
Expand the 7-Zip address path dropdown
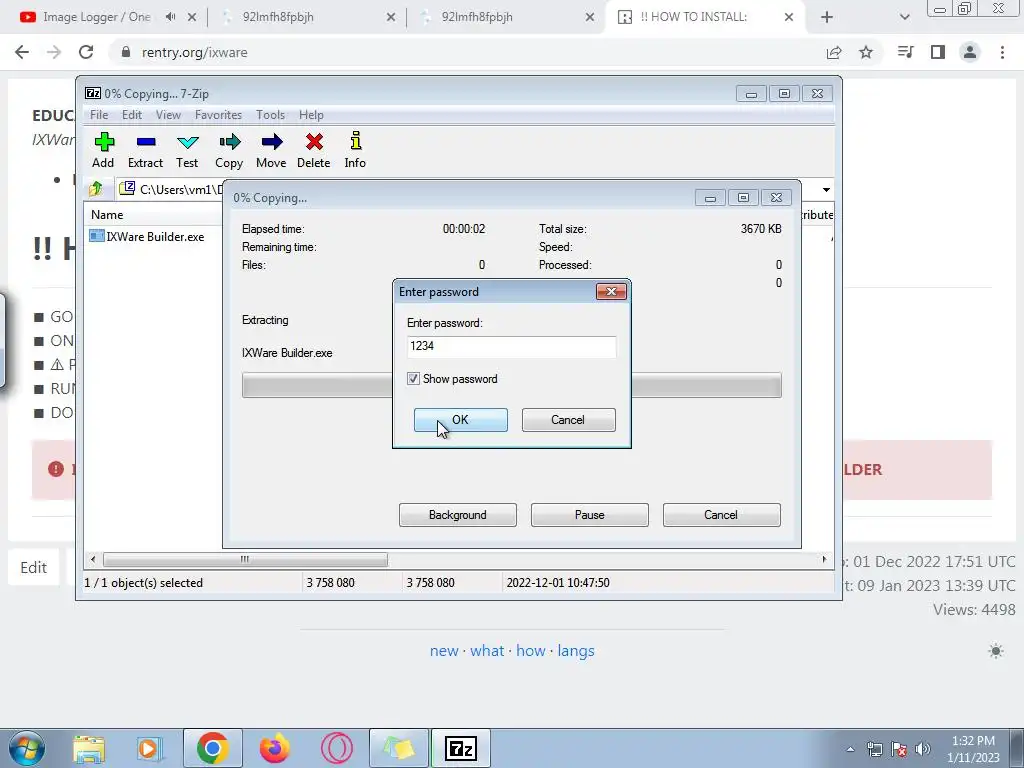[x=826, y=189]
